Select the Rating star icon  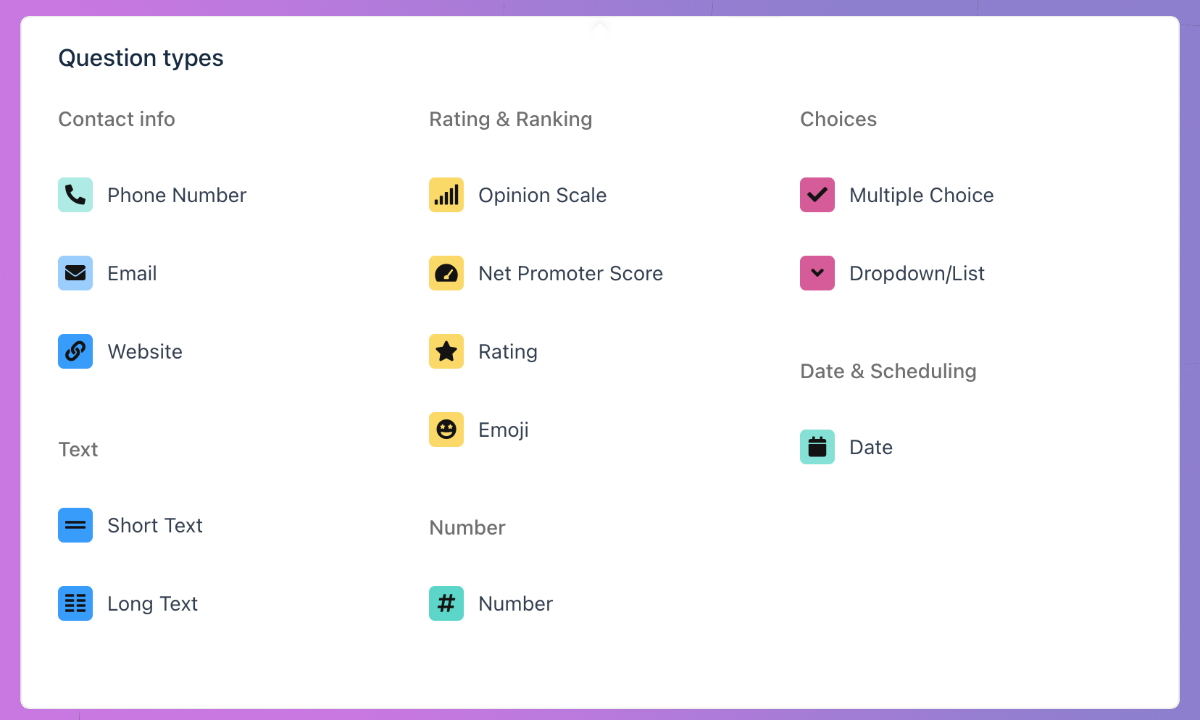tap(446, 351)
